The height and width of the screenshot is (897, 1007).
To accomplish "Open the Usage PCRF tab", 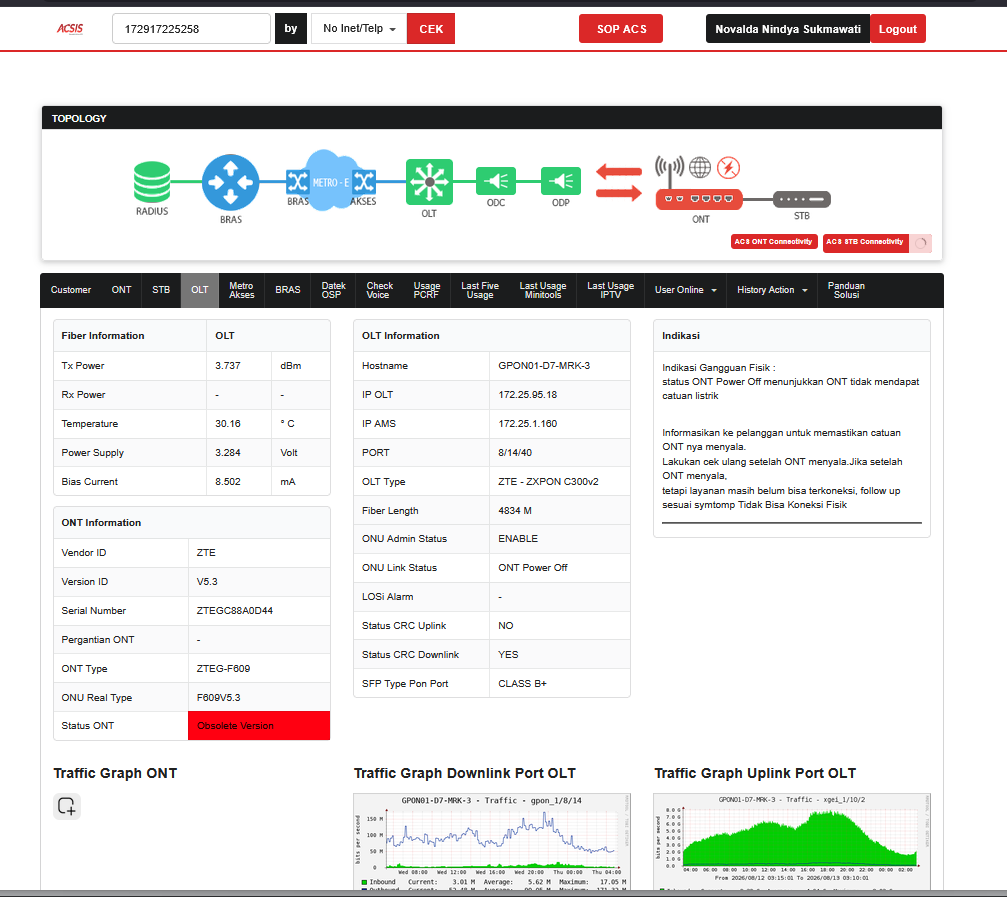I will (x=426, y=290).
